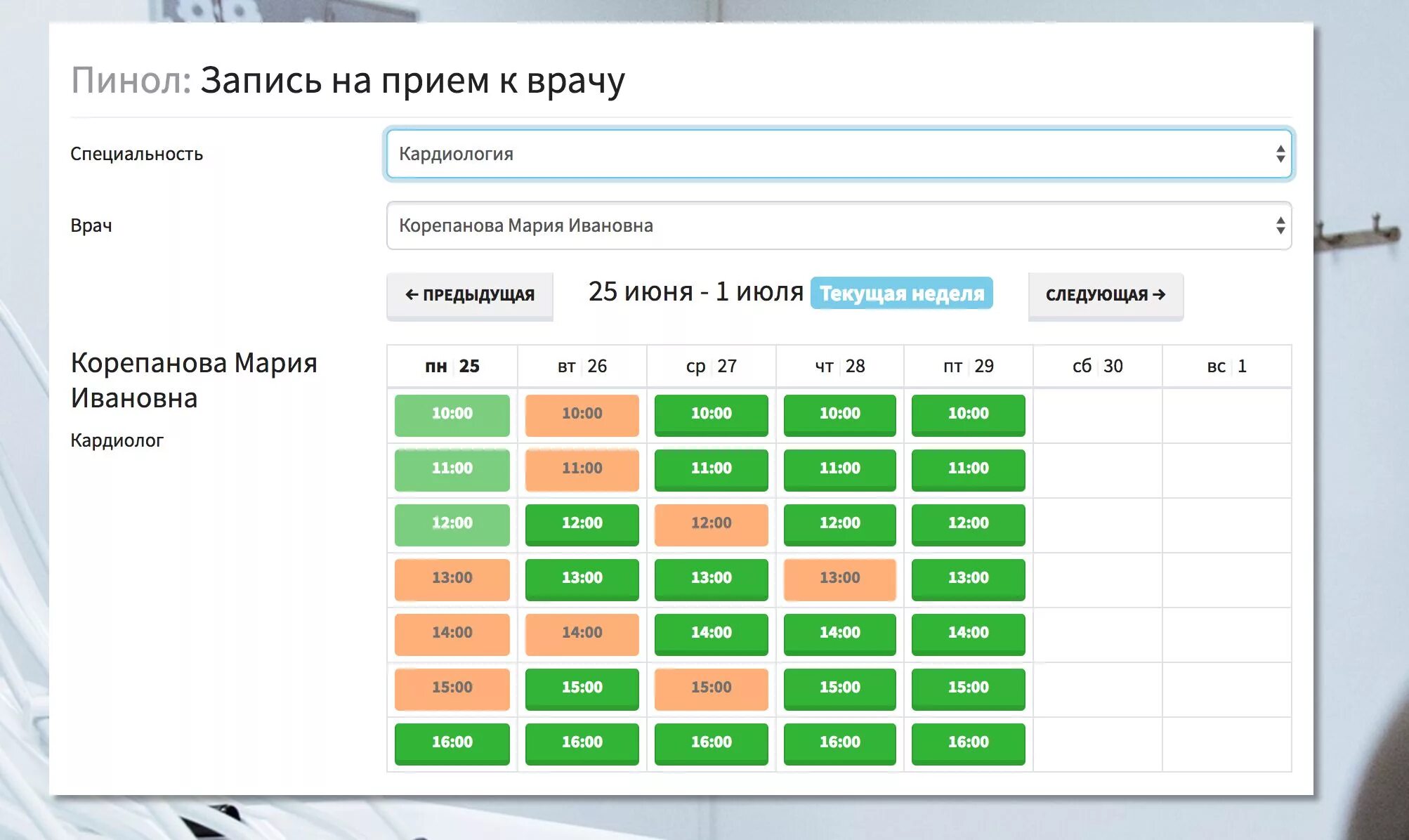Select the чт 28 column header
This screenshot has width=1409, height=840.
(x=840, y=366)
